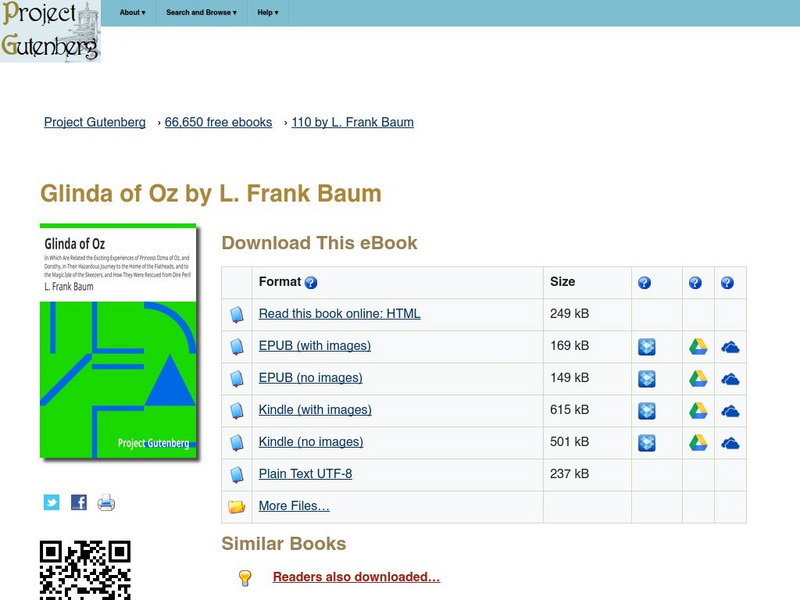Open the Search and Browse dropdown menu
Screen dimensions: 800x600
coord(201,12)
